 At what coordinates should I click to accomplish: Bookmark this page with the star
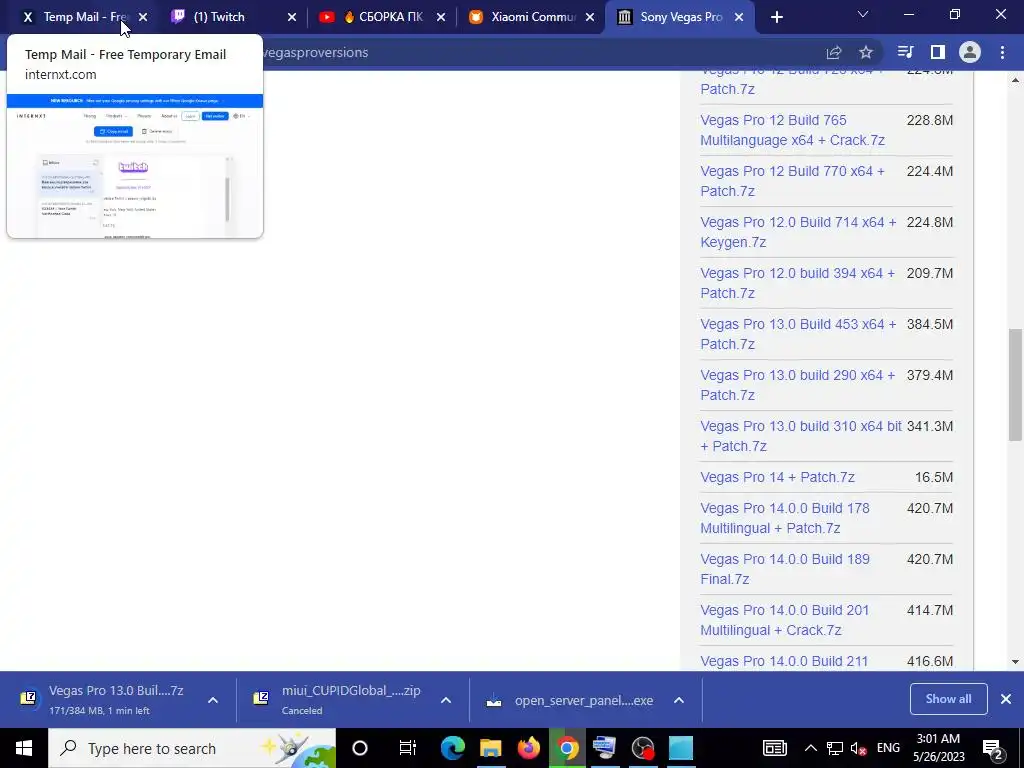tap(866, 52)
